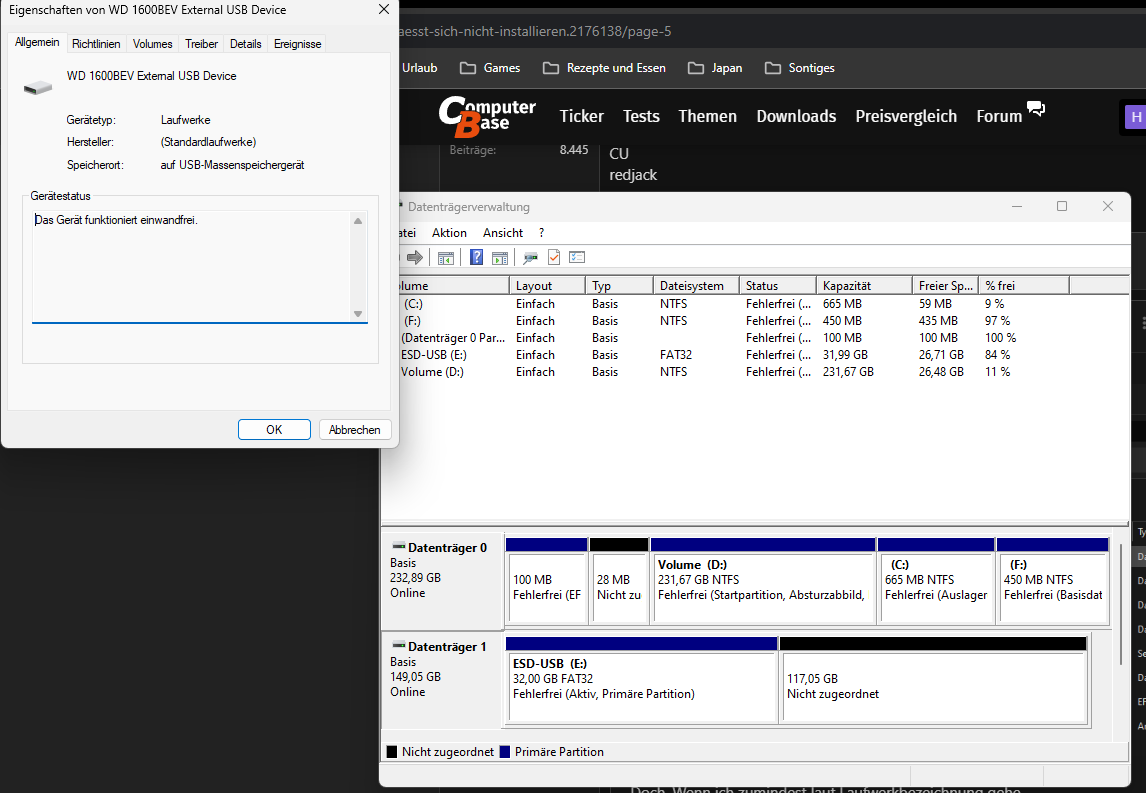This screenshot has height=793, width=1146.
Task: Switch to the Volumes tab
Action: coord(153,44)
